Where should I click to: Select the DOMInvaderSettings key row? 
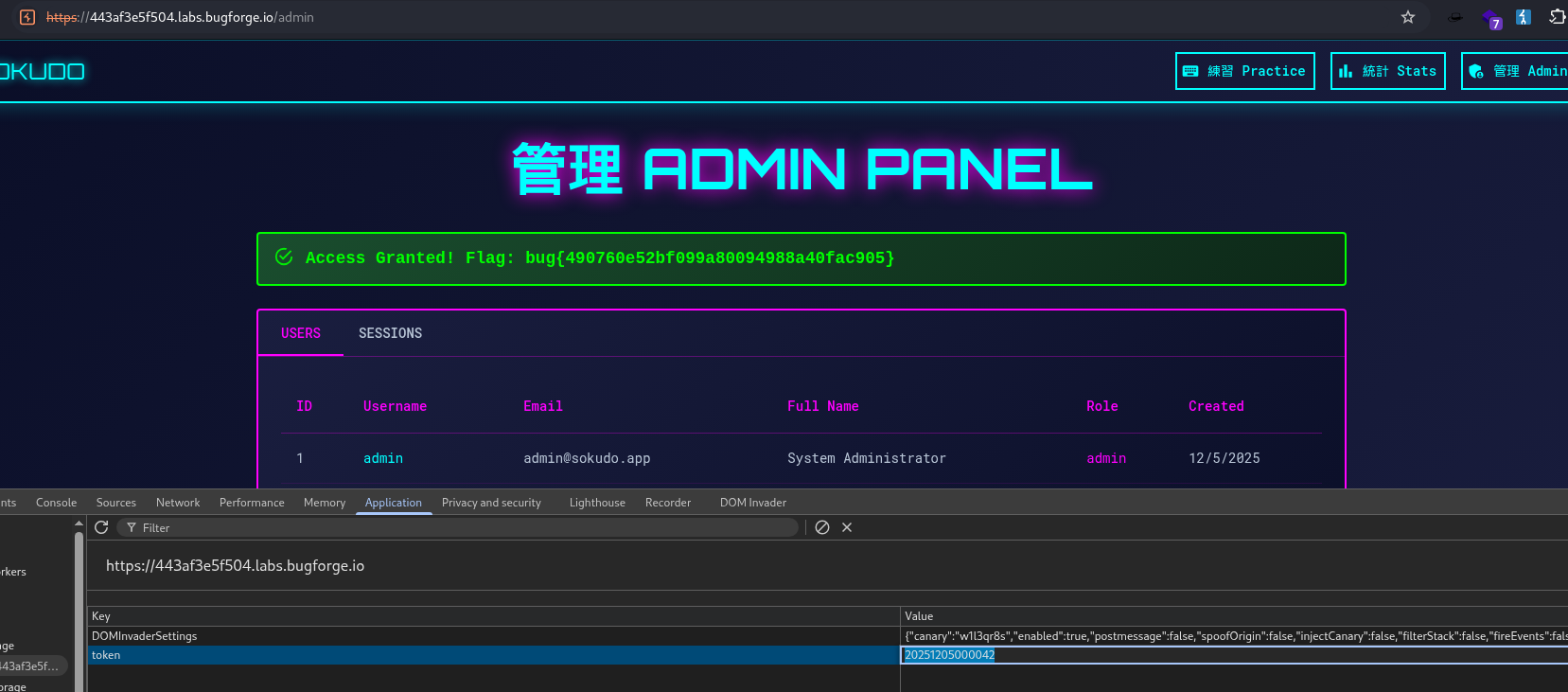[x=494, y=636]
